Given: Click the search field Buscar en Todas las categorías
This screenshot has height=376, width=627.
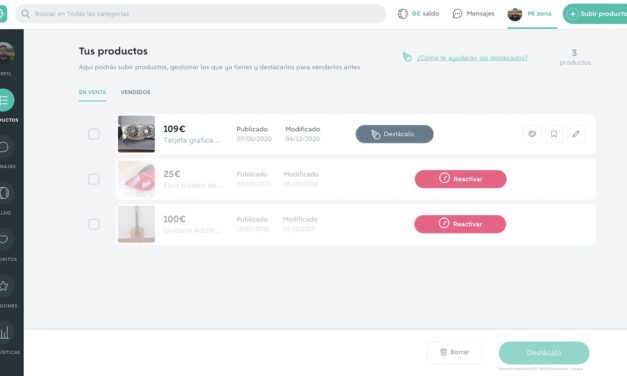Looking at the screenshot, I should 200,14.
